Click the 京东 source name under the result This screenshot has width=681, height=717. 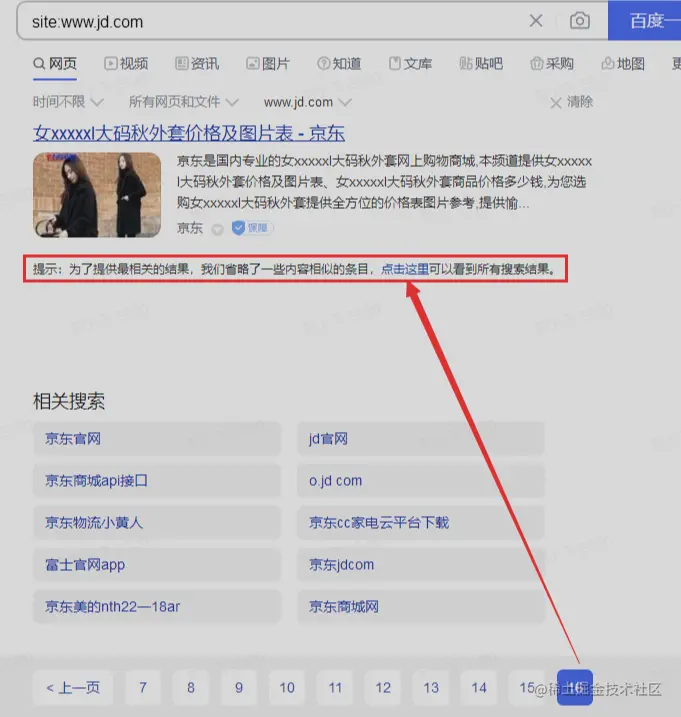coord(189,228)
